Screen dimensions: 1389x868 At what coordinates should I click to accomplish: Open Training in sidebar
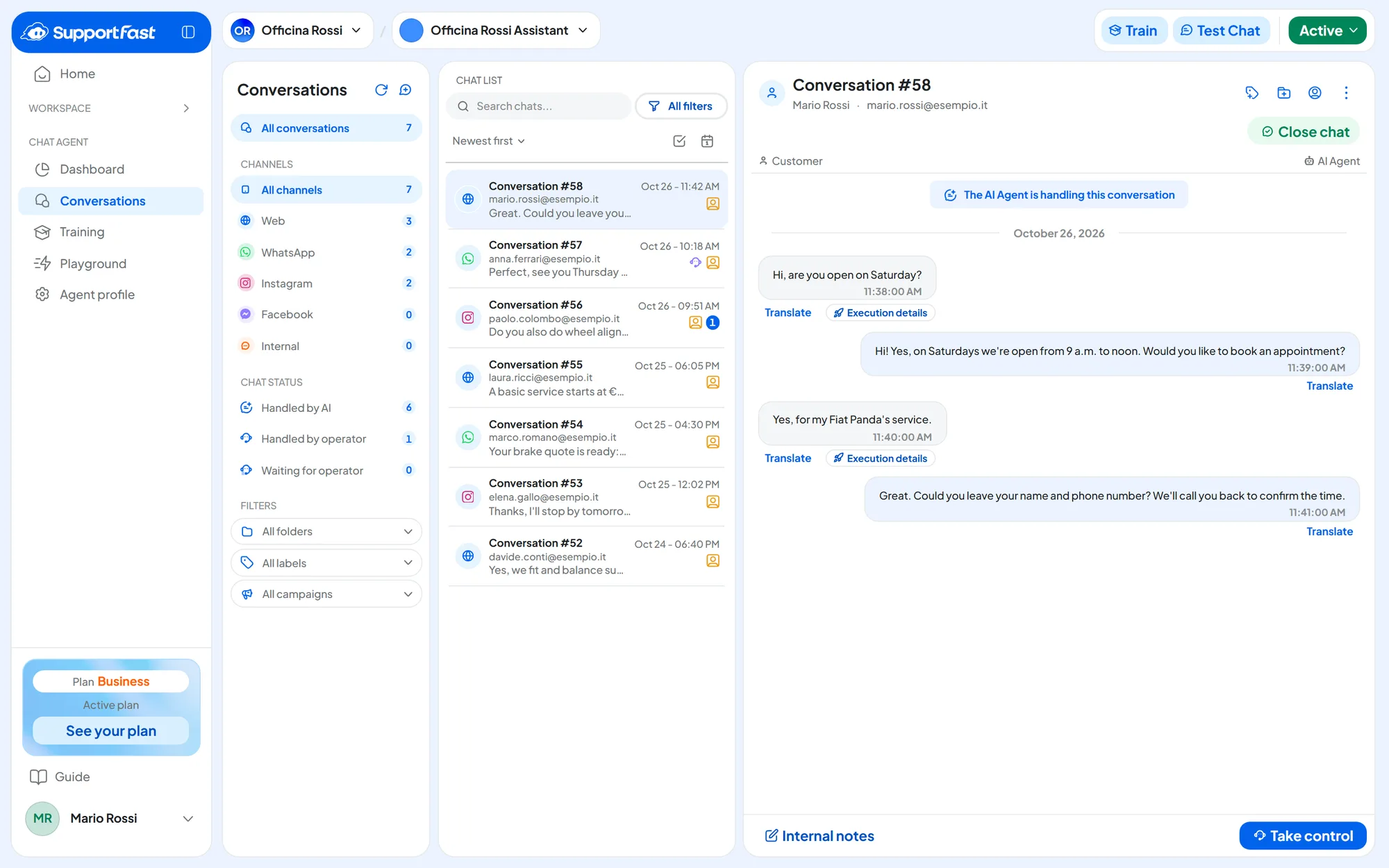click(x=111, y=232)
